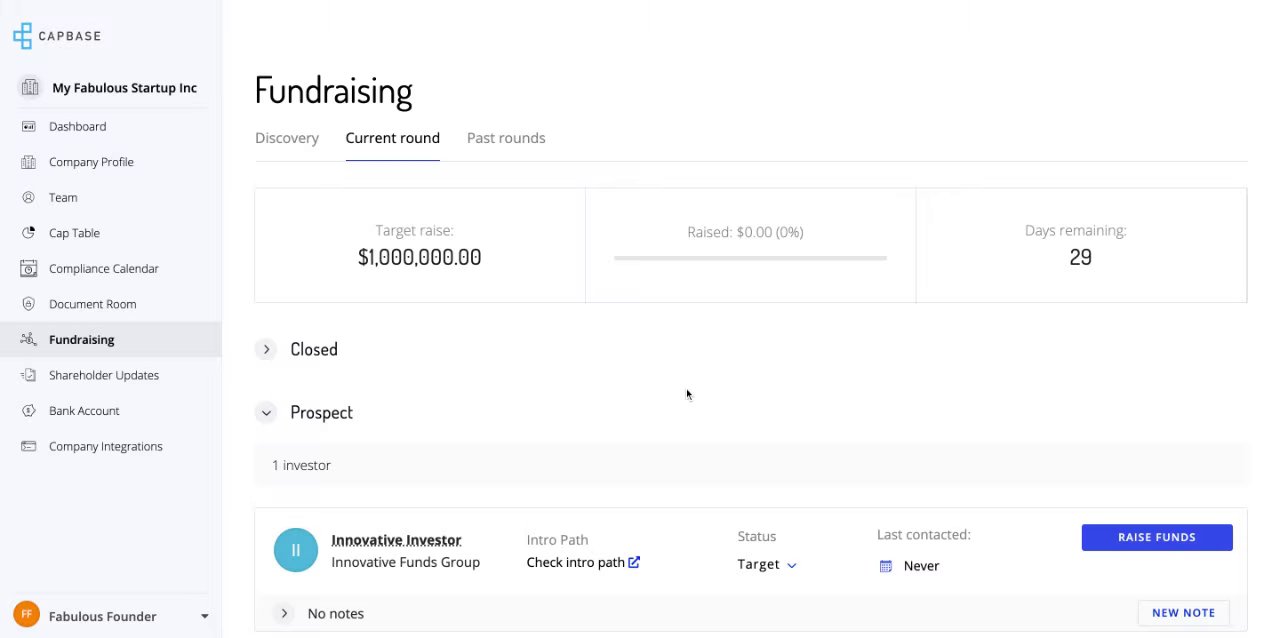This screenshot has width=1280, height=638.
Task: Click the Shareholder Updates icon
Action: (29, 375)
